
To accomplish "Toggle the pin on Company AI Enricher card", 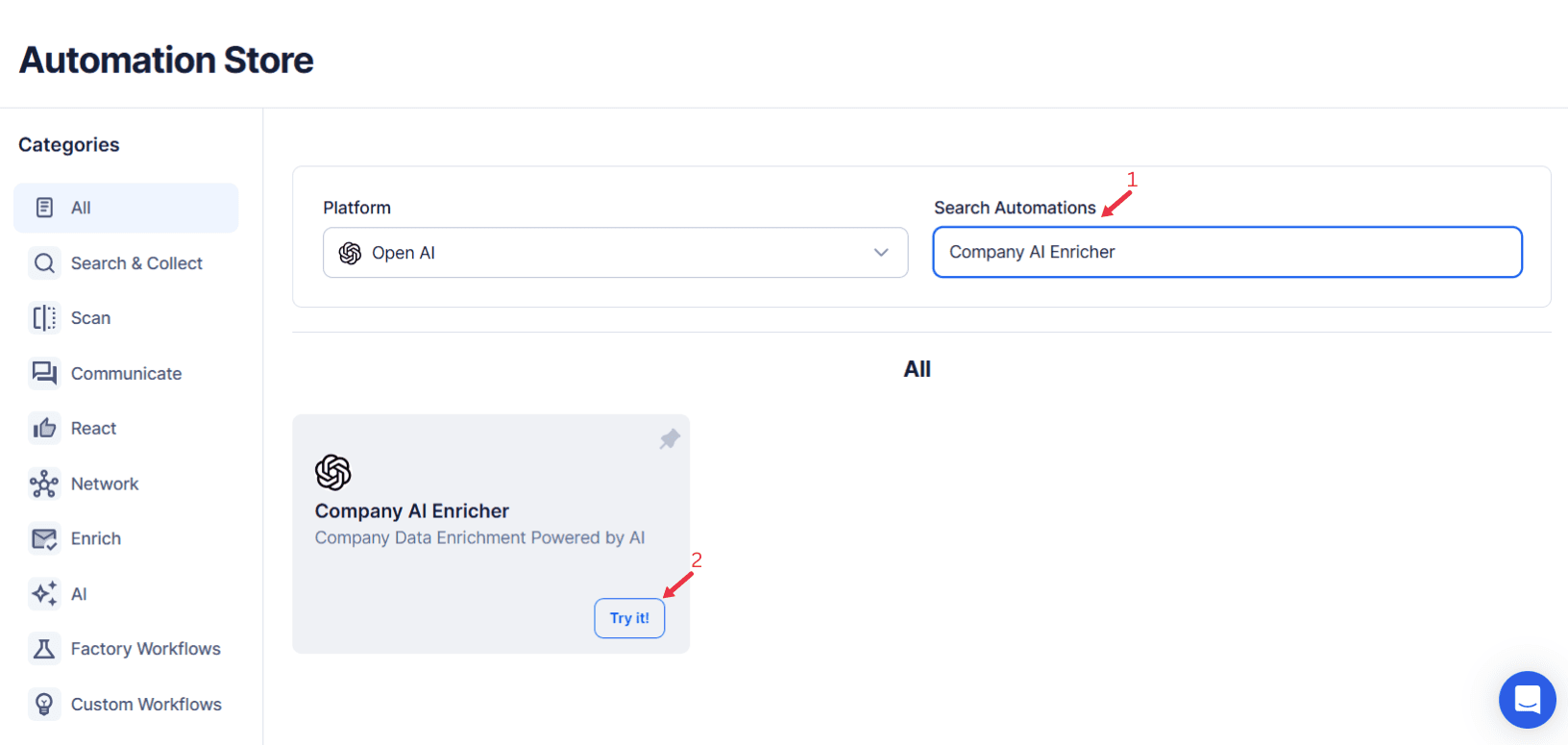I will (670, 439).
